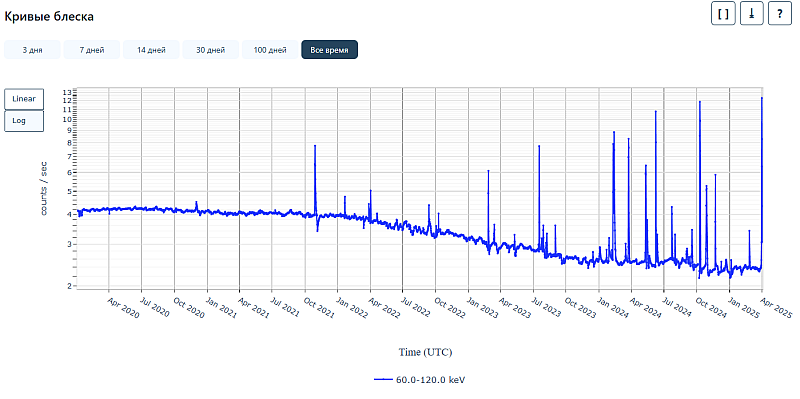The image size is (800, 399).
Task: Click the 'Apr 2021' axis tick label
Action: (253, 308)
